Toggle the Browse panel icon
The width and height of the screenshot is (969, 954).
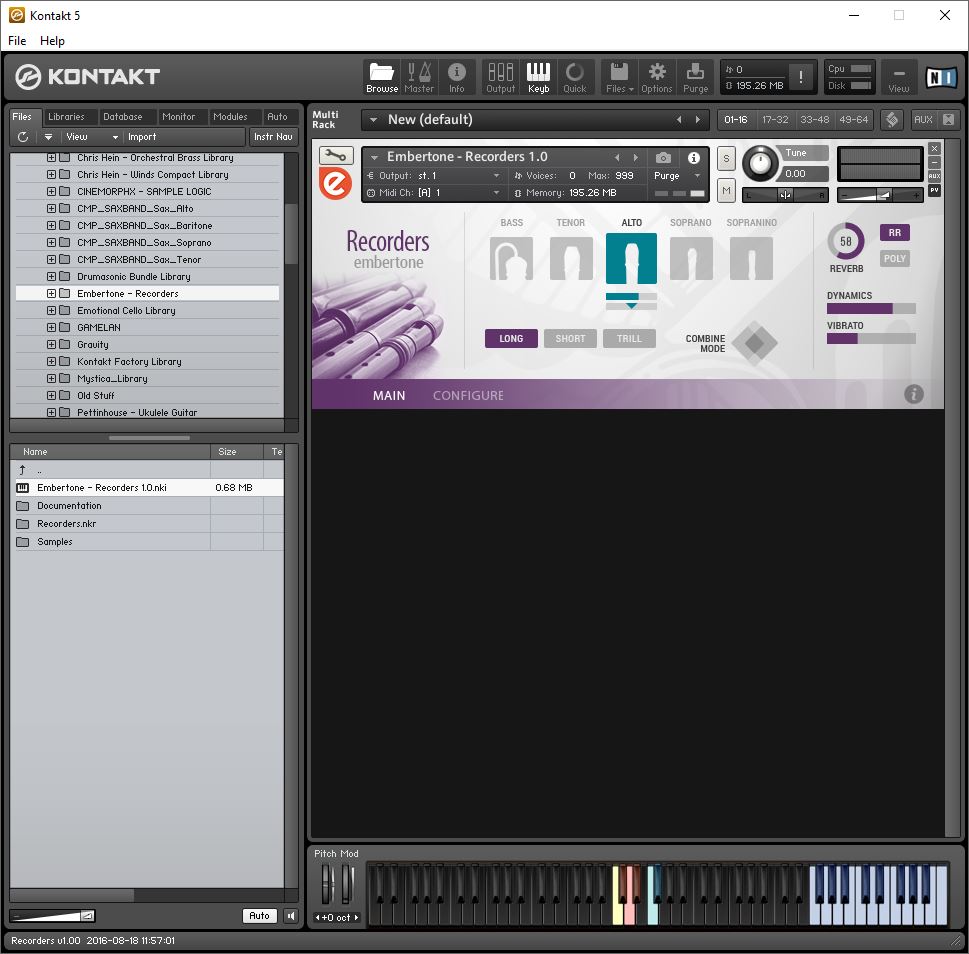pyautogui.click(x=381, y=77)
